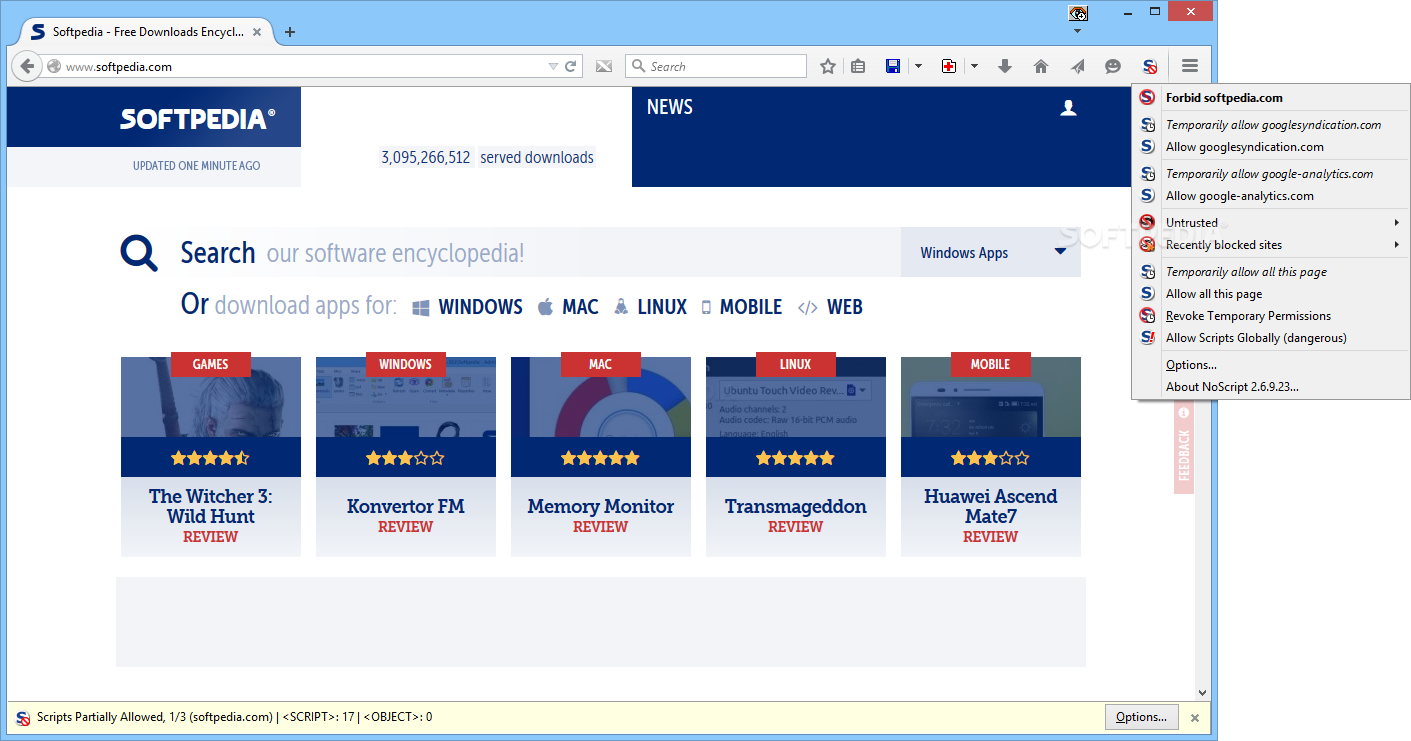Open dropdown next to red cross icon

(974, 66)
